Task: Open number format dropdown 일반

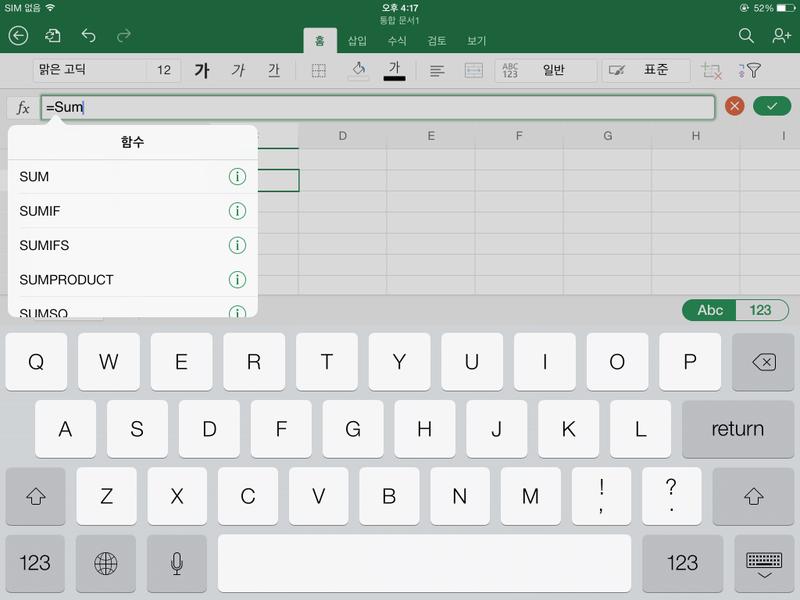Action: [558, 71]
